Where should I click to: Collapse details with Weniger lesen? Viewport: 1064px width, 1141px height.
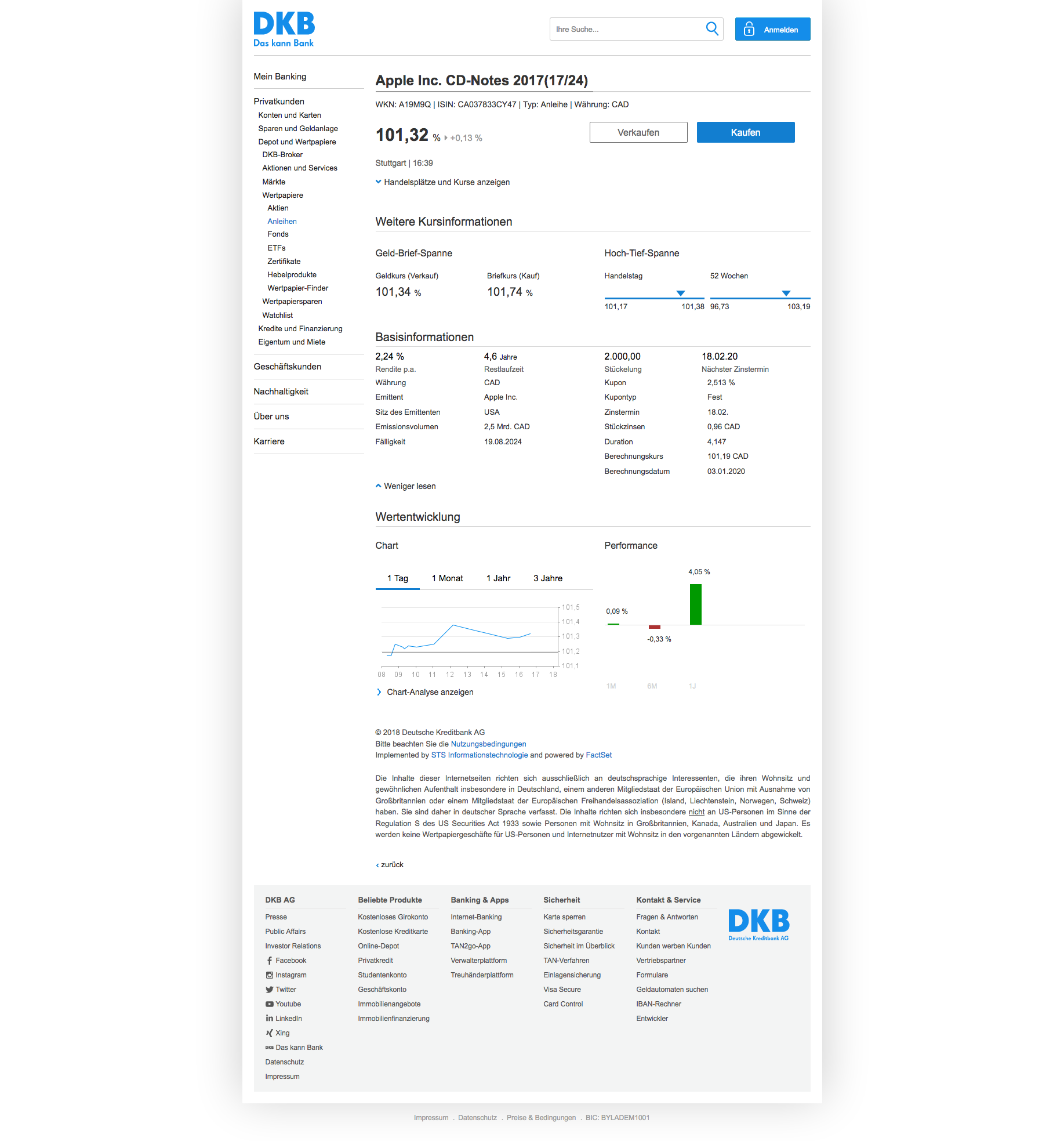[405, 486]
